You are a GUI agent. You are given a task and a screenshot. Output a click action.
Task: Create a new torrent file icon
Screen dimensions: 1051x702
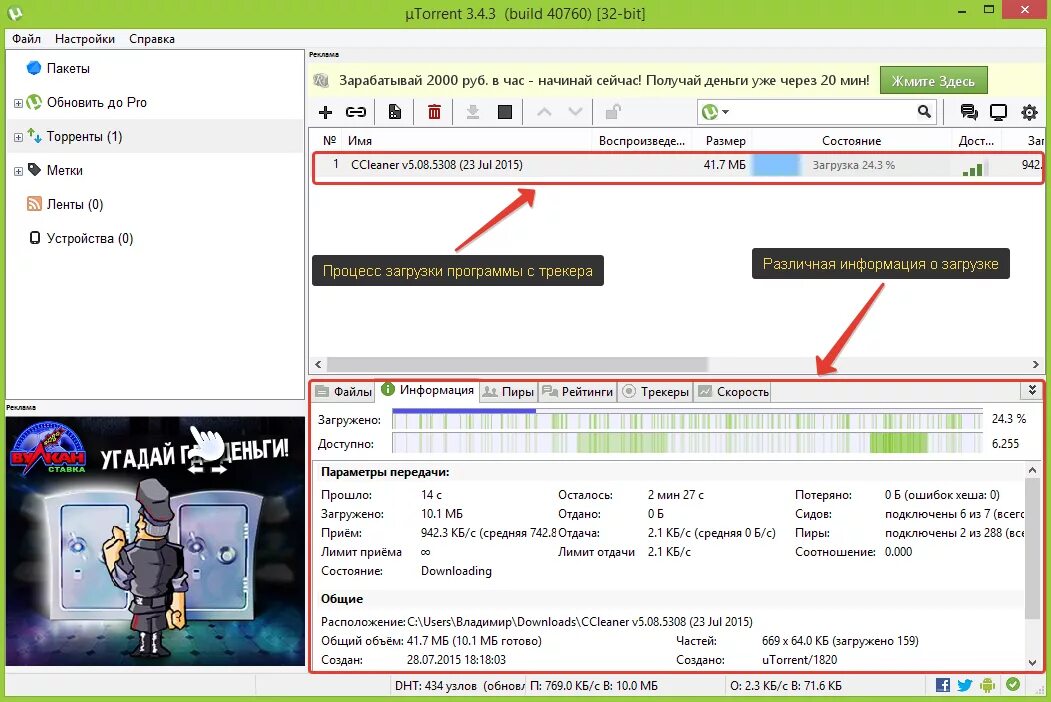coord(395,112)
